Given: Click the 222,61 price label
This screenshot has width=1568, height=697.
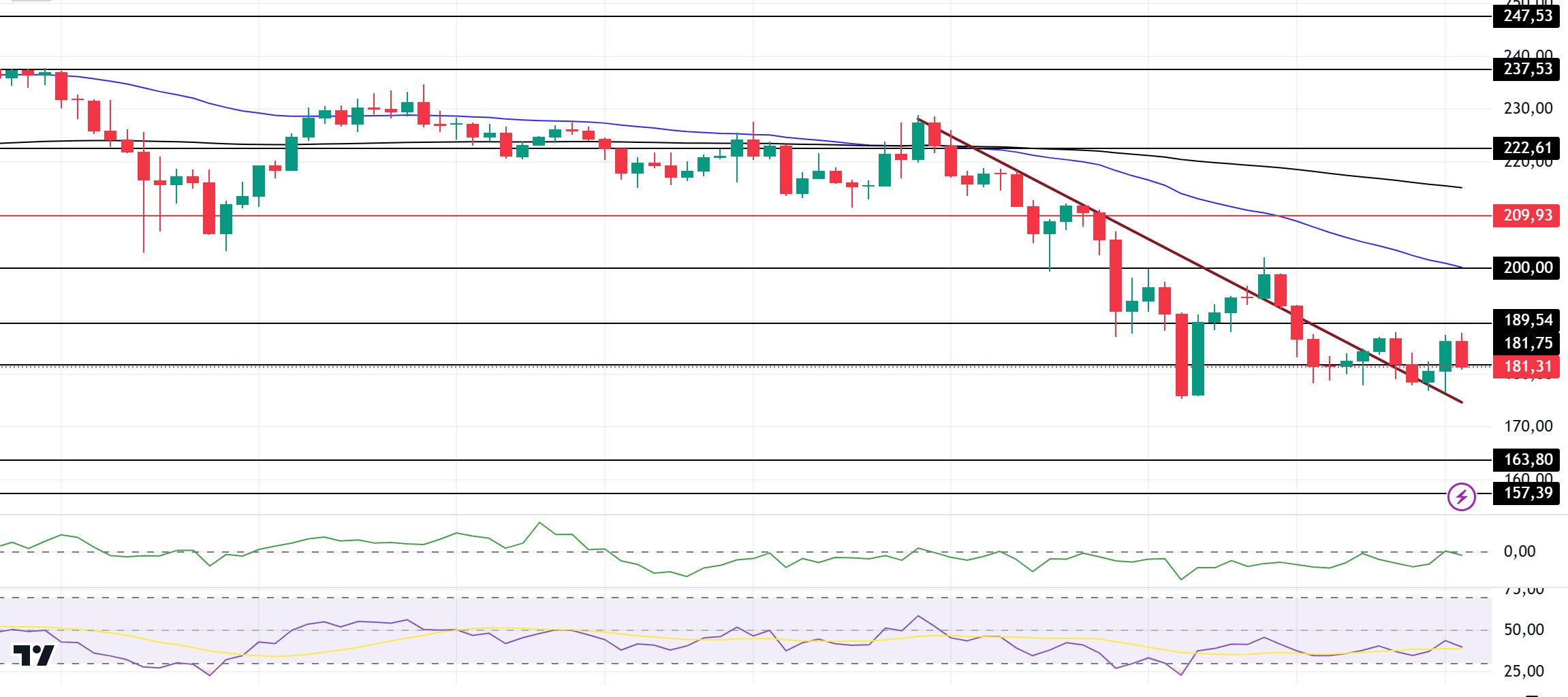Looking at the screenshot, I should [x=1526, y=148].
